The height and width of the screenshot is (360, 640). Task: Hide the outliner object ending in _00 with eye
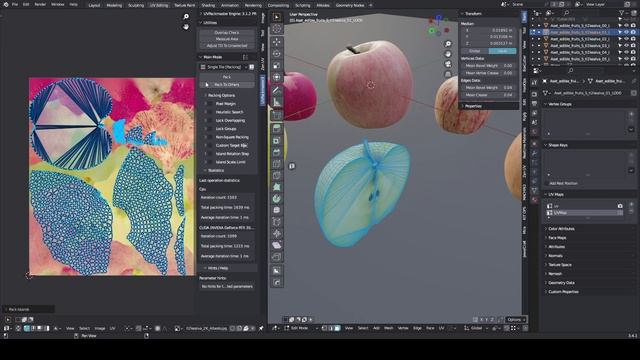tap(627, 25)
